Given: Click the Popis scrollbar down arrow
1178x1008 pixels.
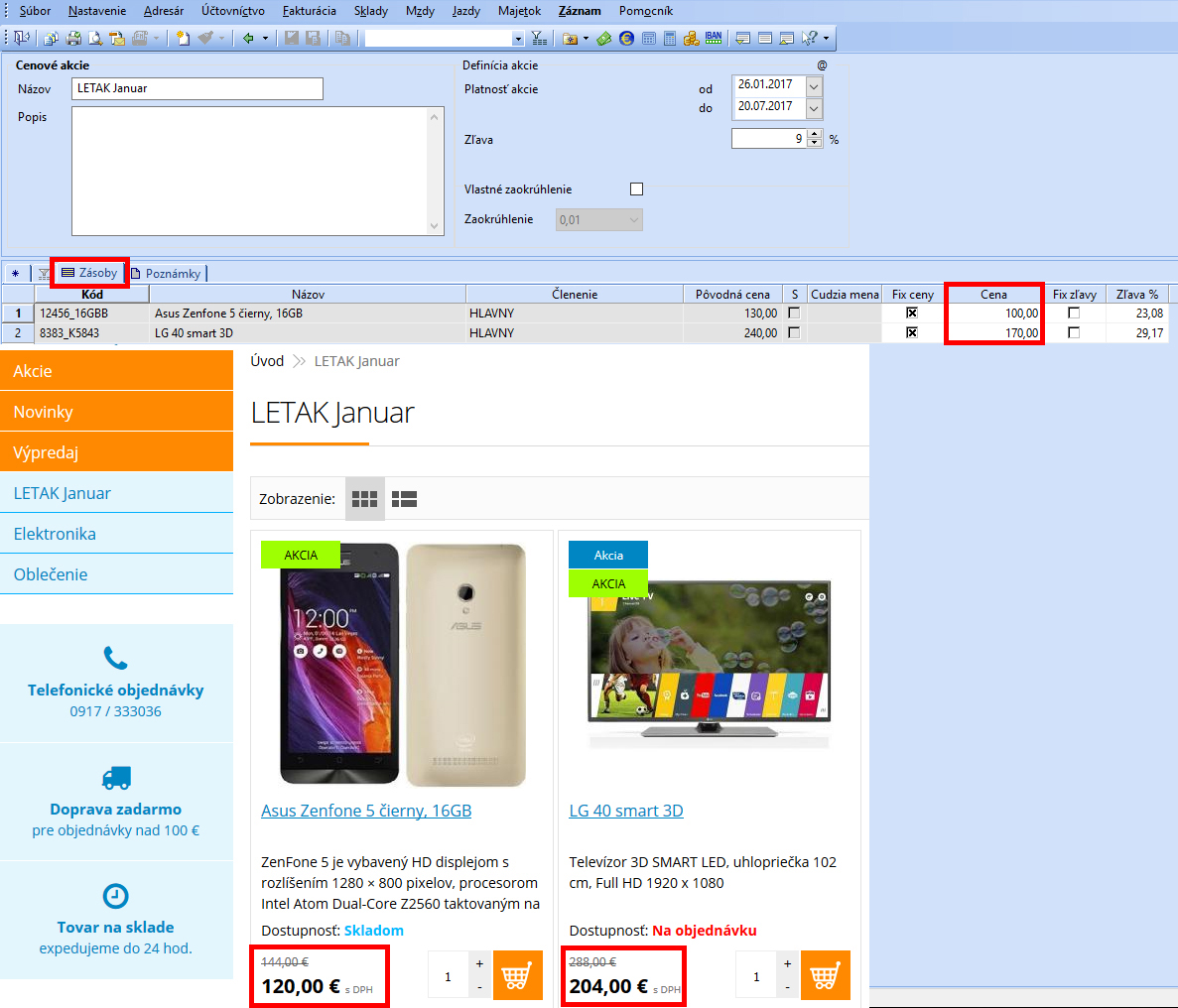Looking at the screenshot, I should click(x=435, y=226).
